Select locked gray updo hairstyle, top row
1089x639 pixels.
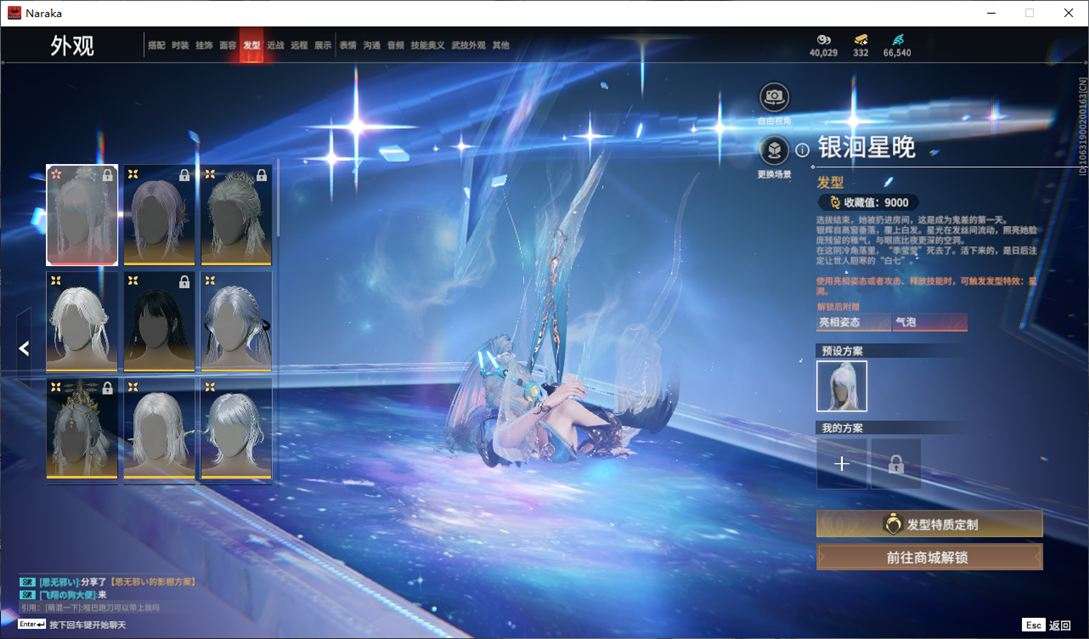[x=236, y=215]
